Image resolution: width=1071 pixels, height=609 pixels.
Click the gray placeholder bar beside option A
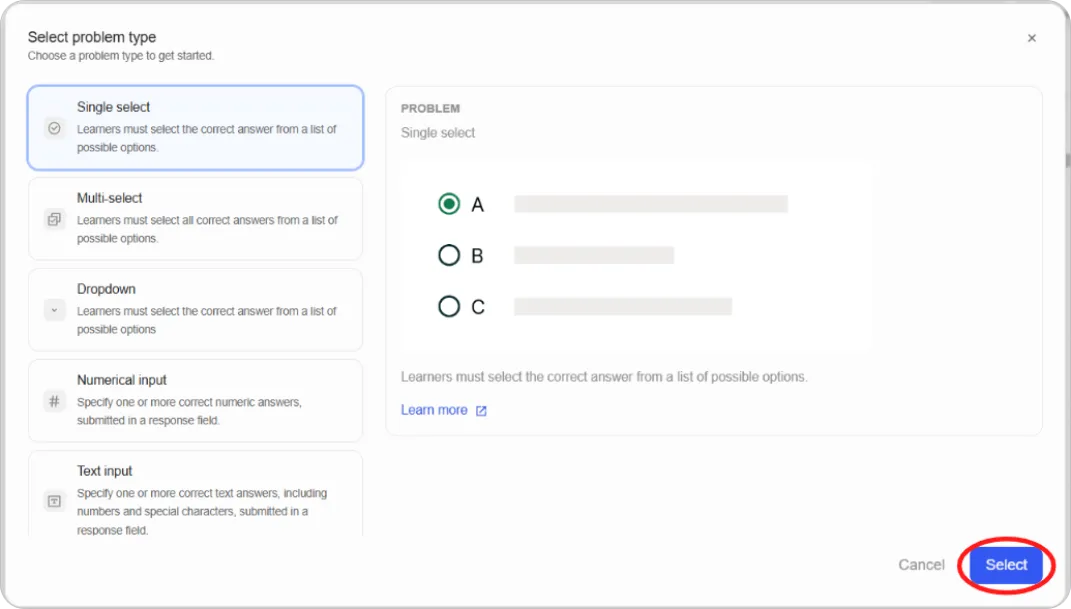coord(651,203)
